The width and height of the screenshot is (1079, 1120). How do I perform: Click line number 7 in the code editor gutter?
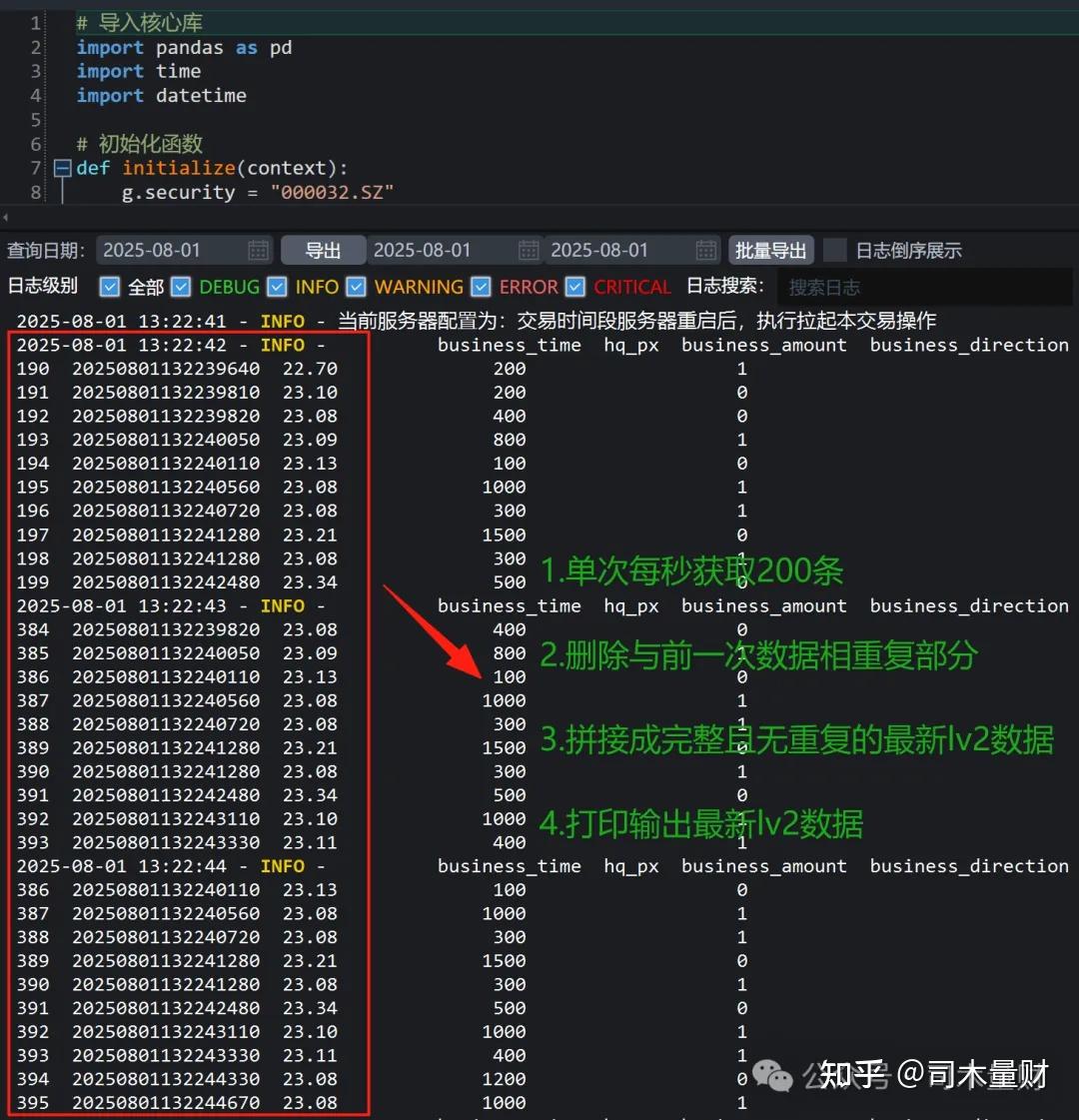click(x=35, y=167)
